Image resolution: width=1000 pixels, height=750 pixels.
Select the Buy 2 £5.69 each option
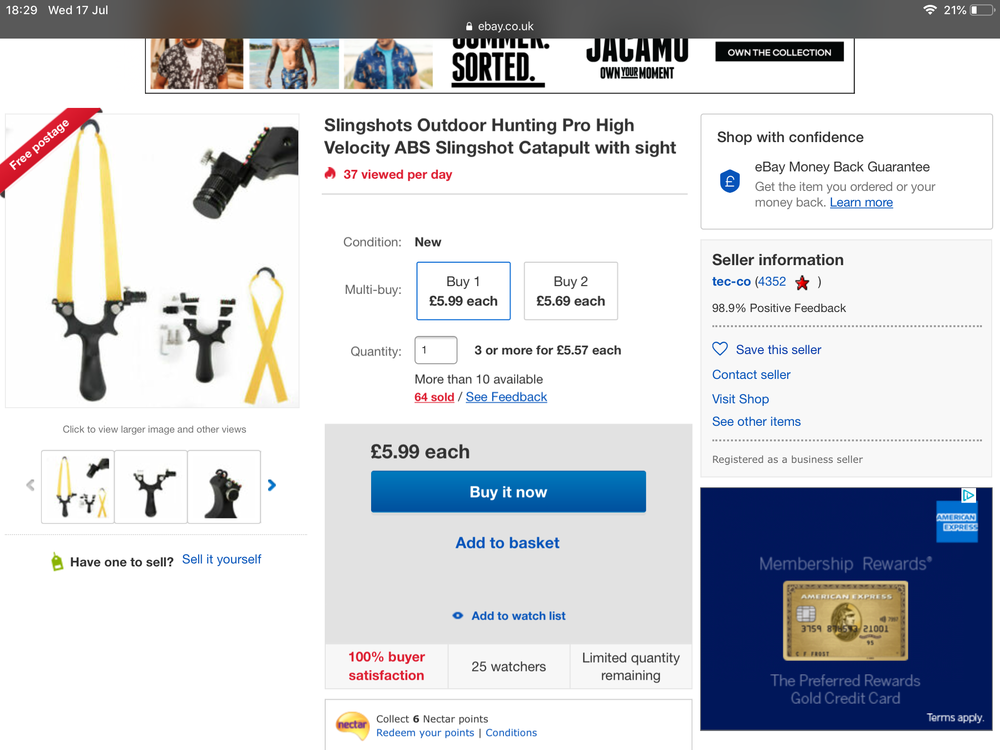tap(570, 291)
